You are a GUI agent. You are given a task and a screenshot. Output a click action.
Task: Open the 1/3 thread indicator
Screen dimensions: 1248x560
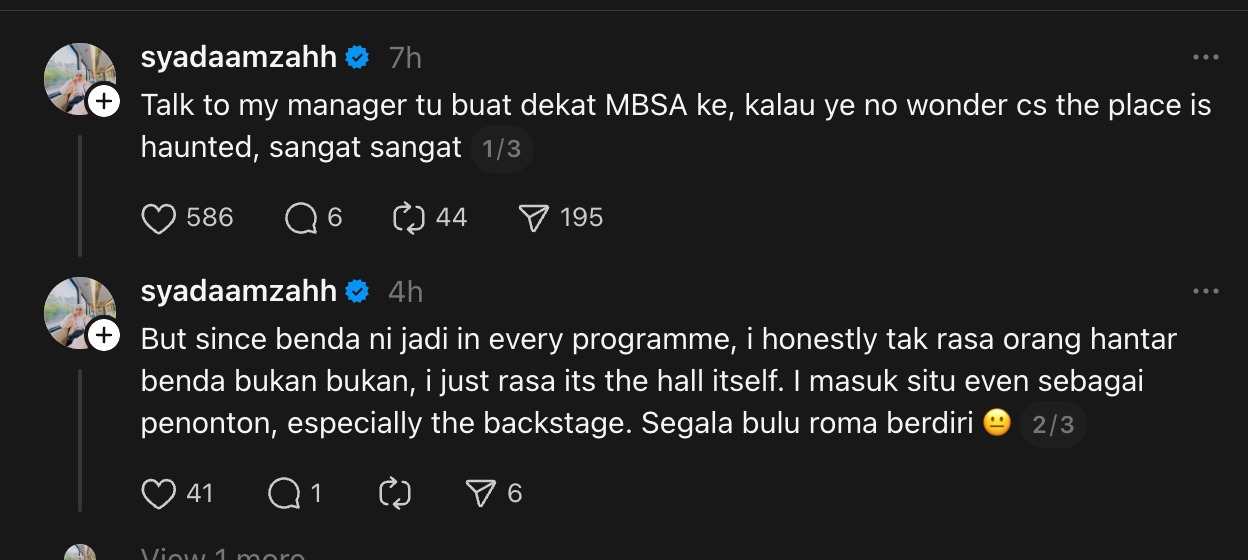click(501, 150)
